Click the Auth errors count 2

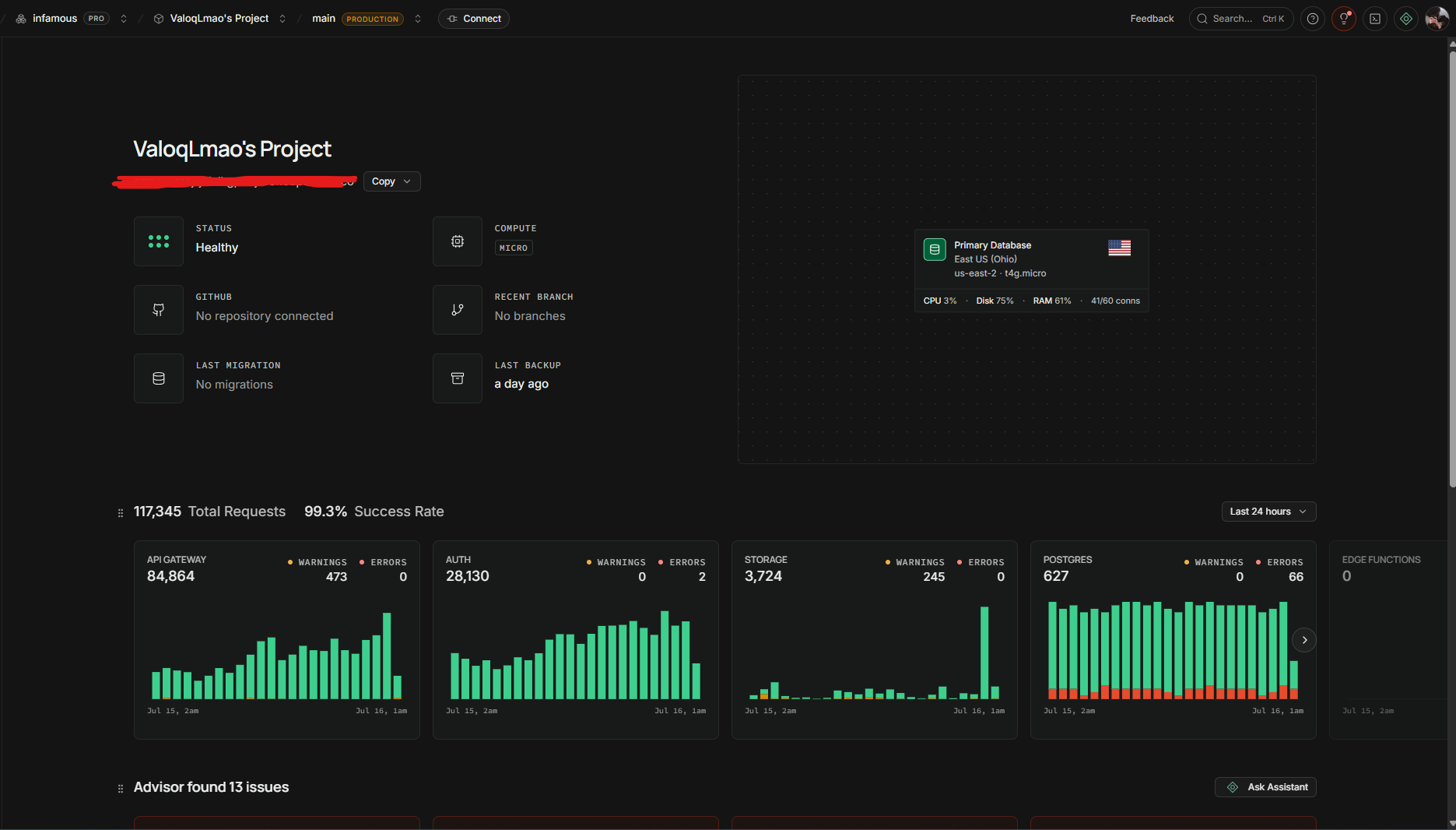pyautogui.click(x=702, y=577)
